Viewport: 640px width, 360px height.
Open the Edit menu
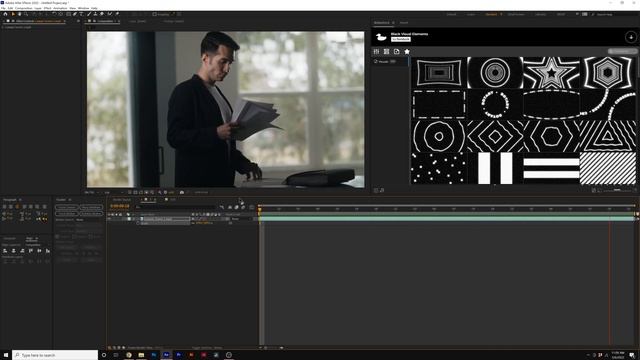[10, 8]
